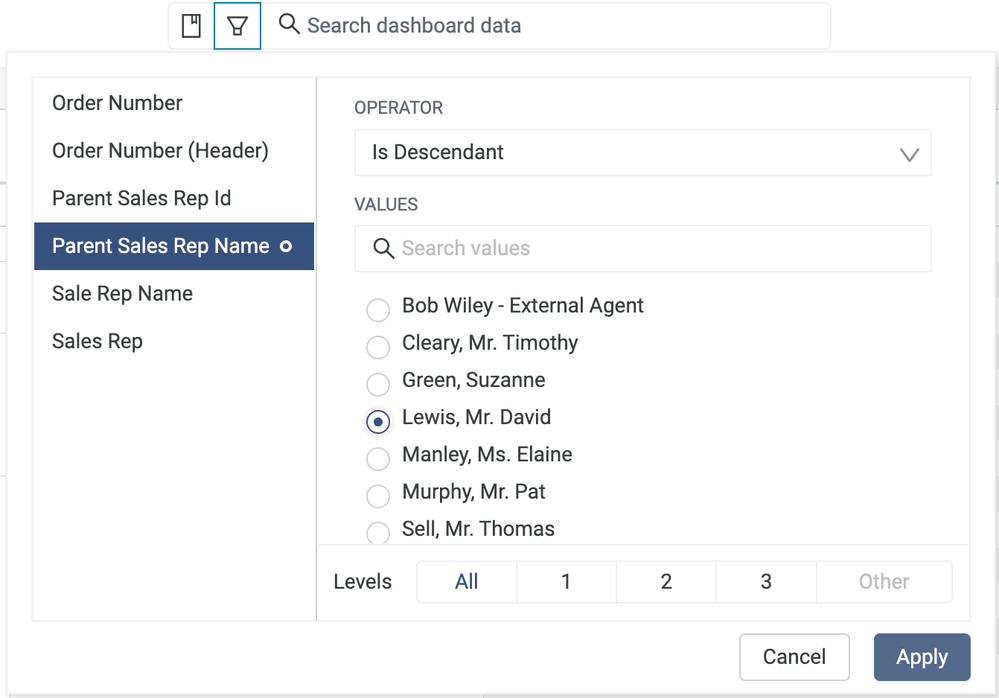
Task: Select Murphy, Mr. Pat radio button
Action: [378, 496]
